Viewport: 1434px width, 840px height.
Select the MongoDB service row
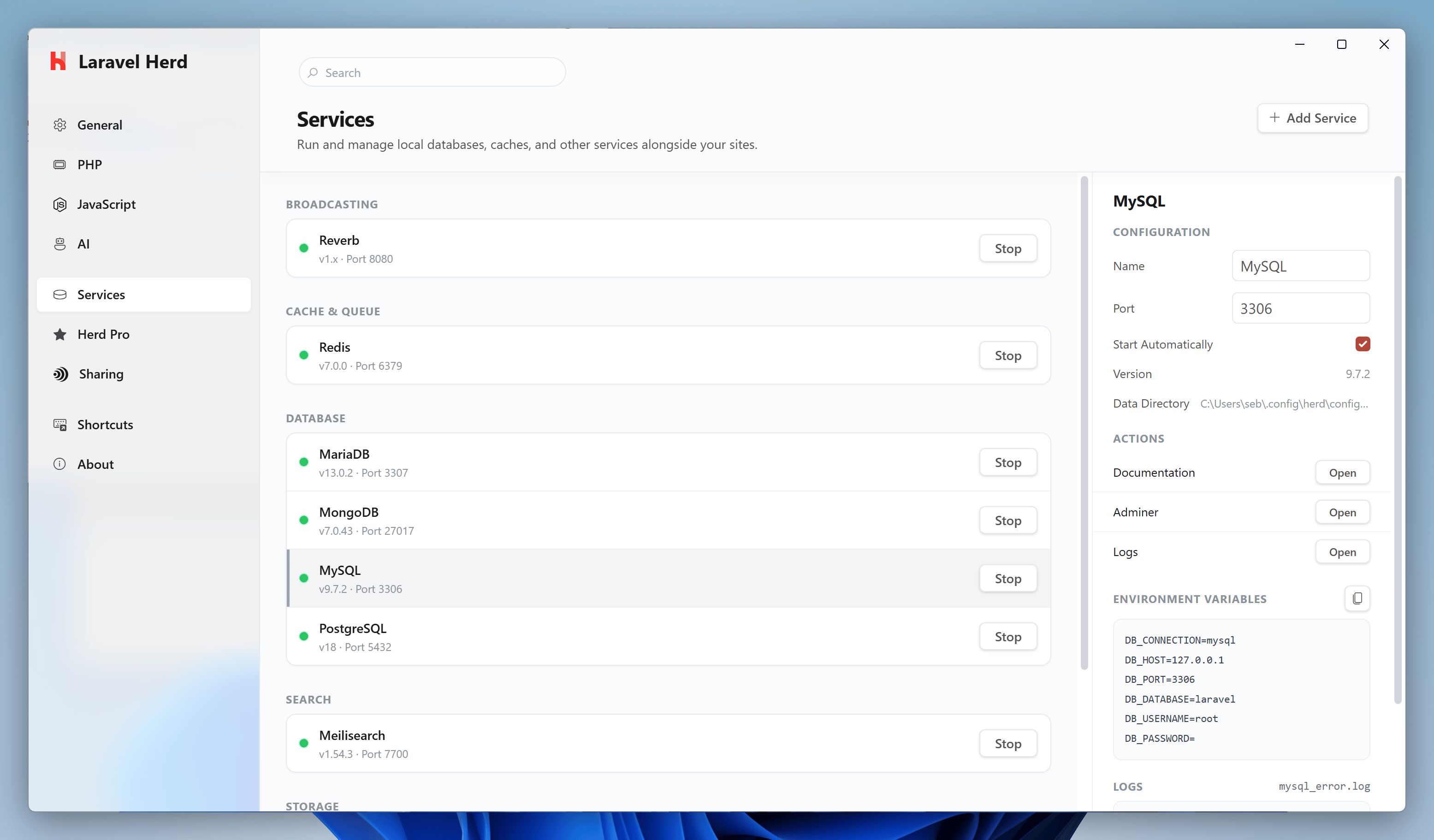click(668, 520)
